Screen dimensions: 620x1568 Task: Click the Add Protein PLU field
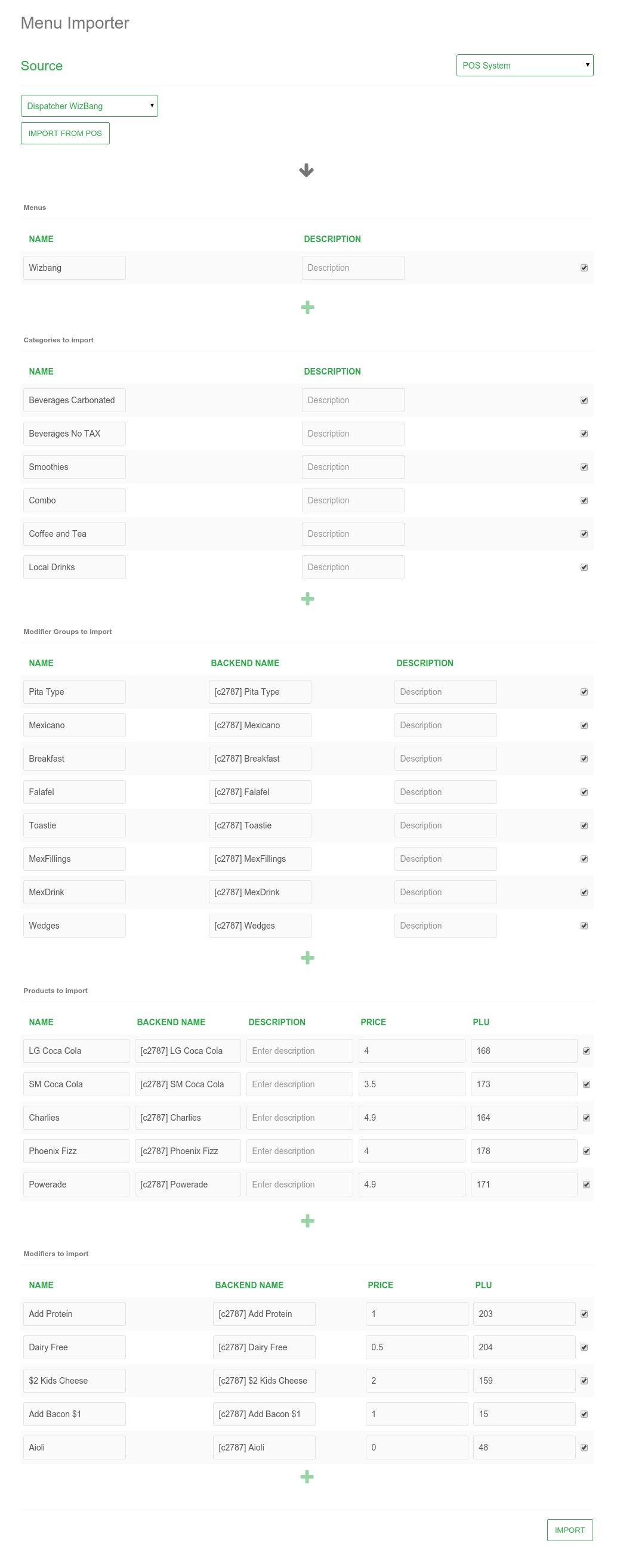[x=524, y=1313]
